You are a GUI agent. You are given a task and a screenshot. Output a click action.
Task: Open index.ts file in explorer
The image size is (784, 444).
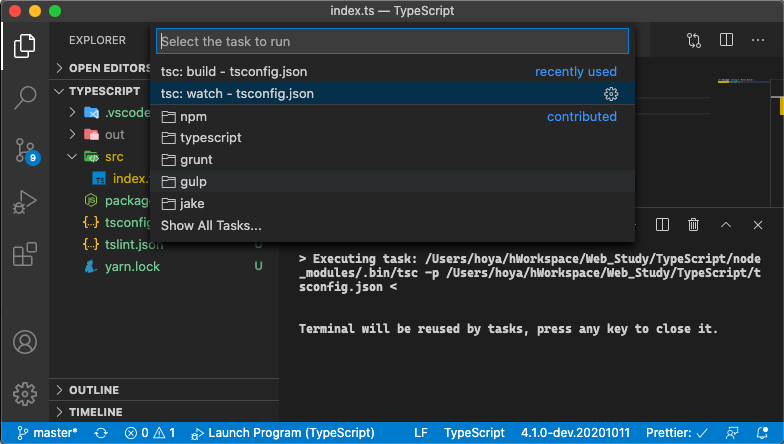click(x=121, y=178)
